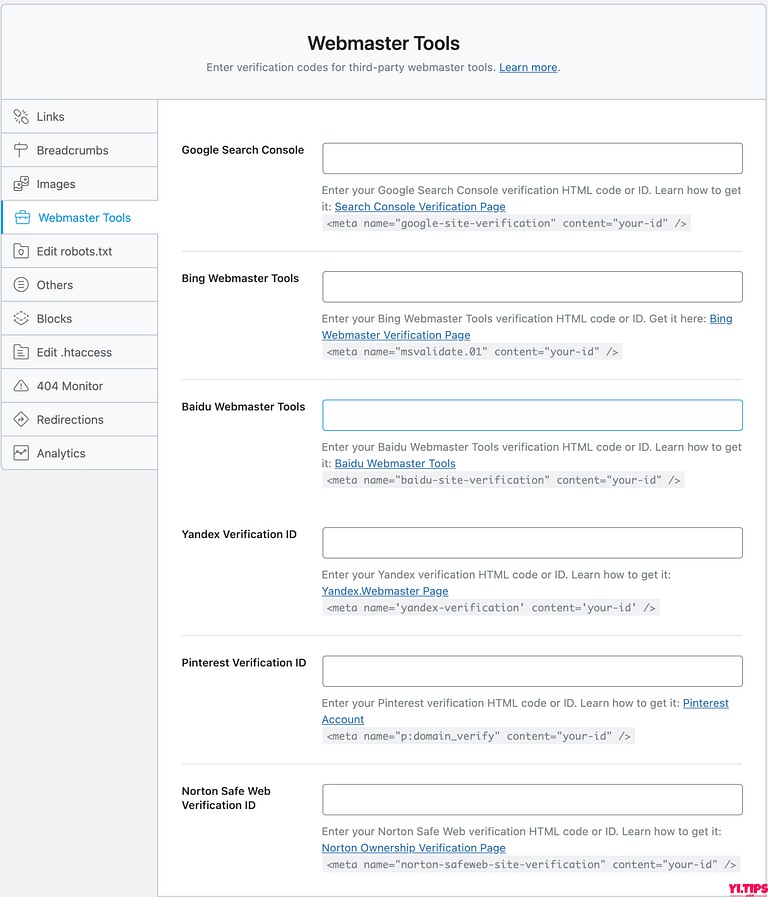The width and height of the screenshot is (768, 897).
Task: Click the Images sidebar icon
Action: tap(21, 184)
